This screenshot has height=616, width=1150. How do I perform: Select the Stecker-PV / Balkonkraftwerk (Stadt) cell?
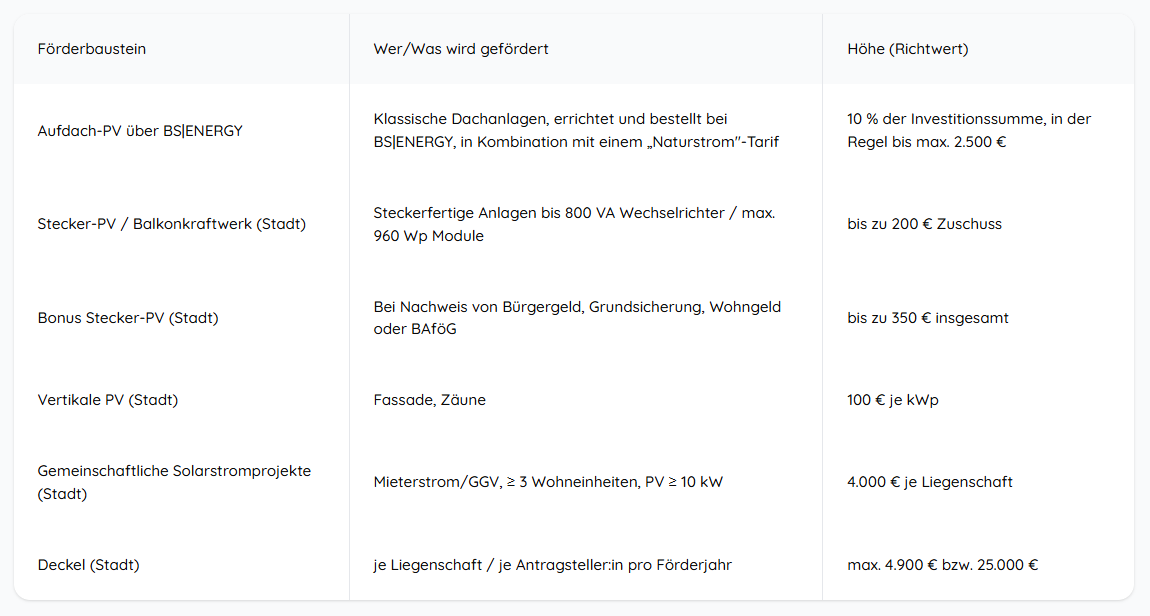click(172, 224)
